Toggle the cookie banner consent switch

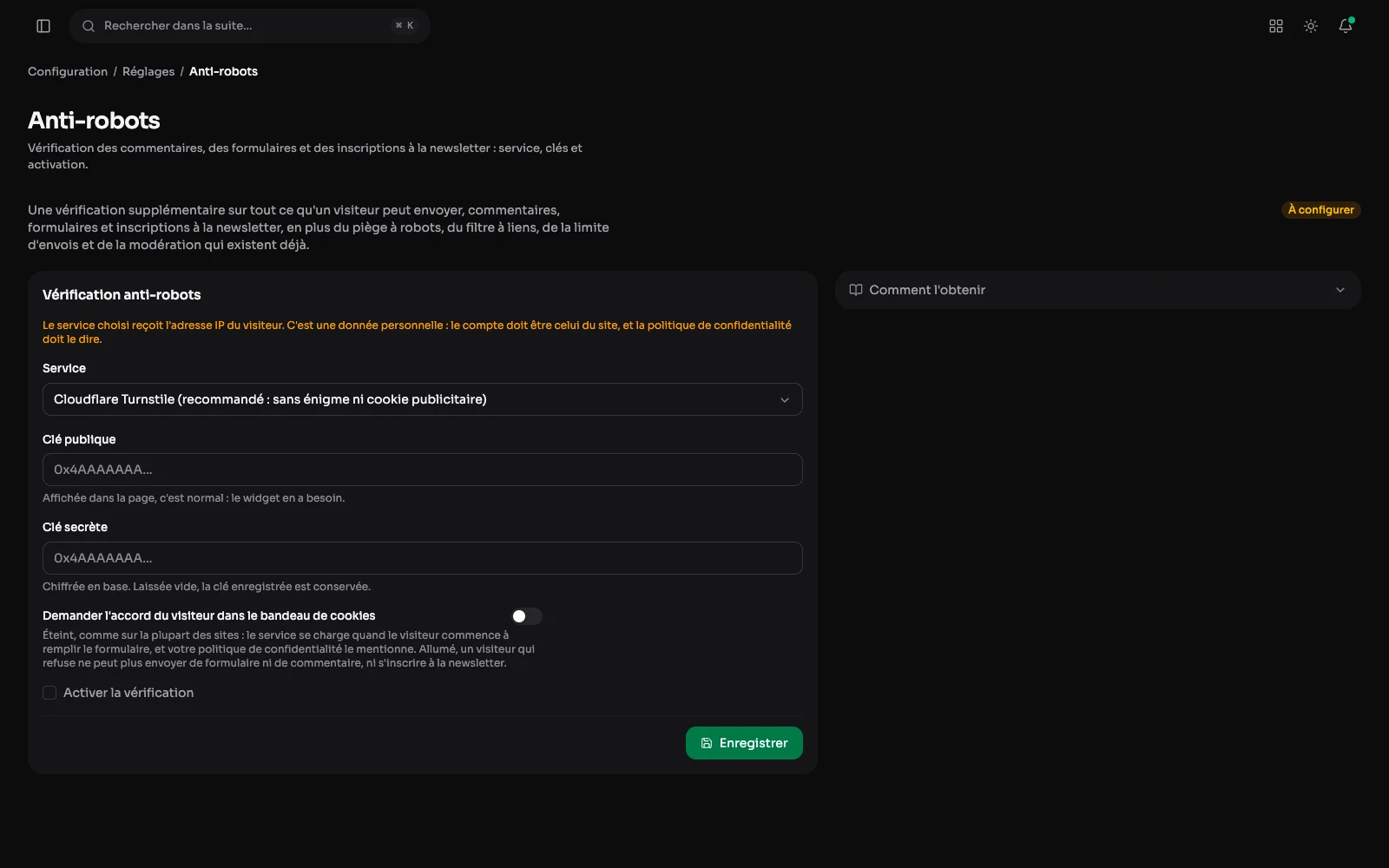click(527, 616)
